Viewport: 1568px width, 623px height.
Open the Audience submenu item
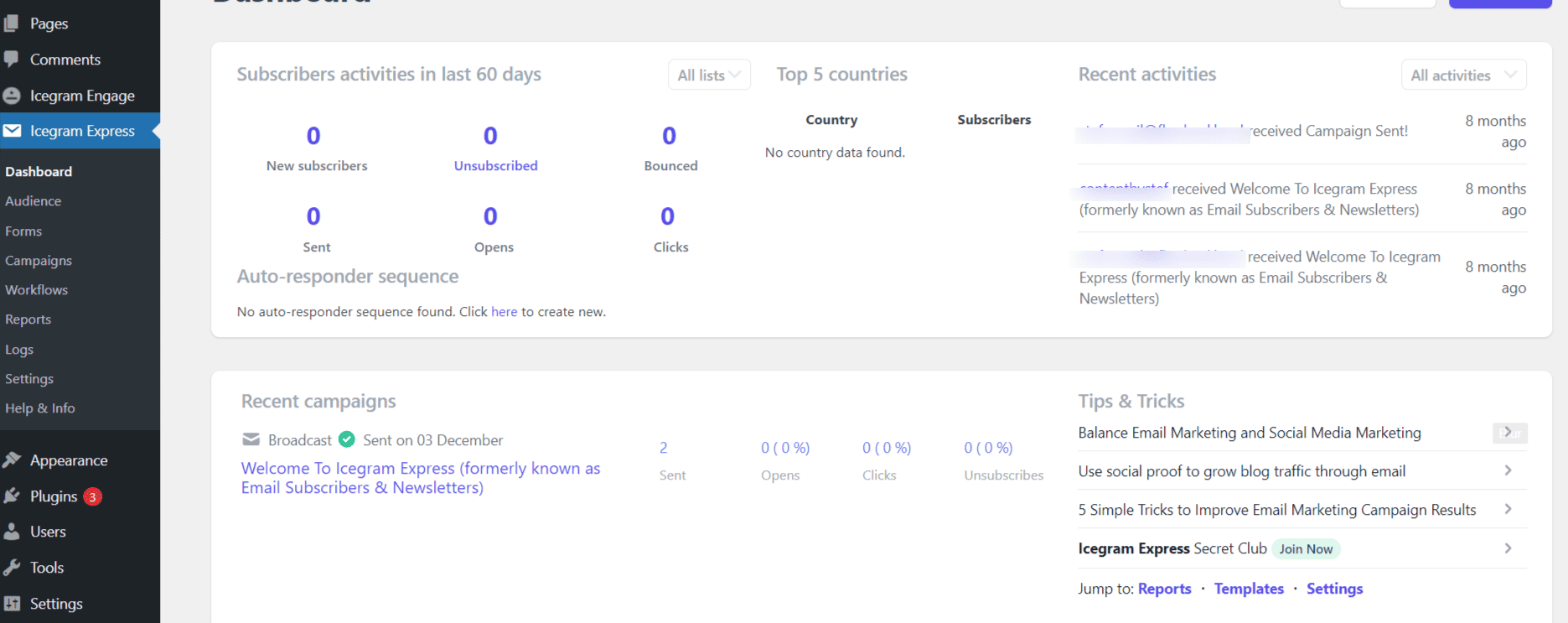(x=33, y=201)
